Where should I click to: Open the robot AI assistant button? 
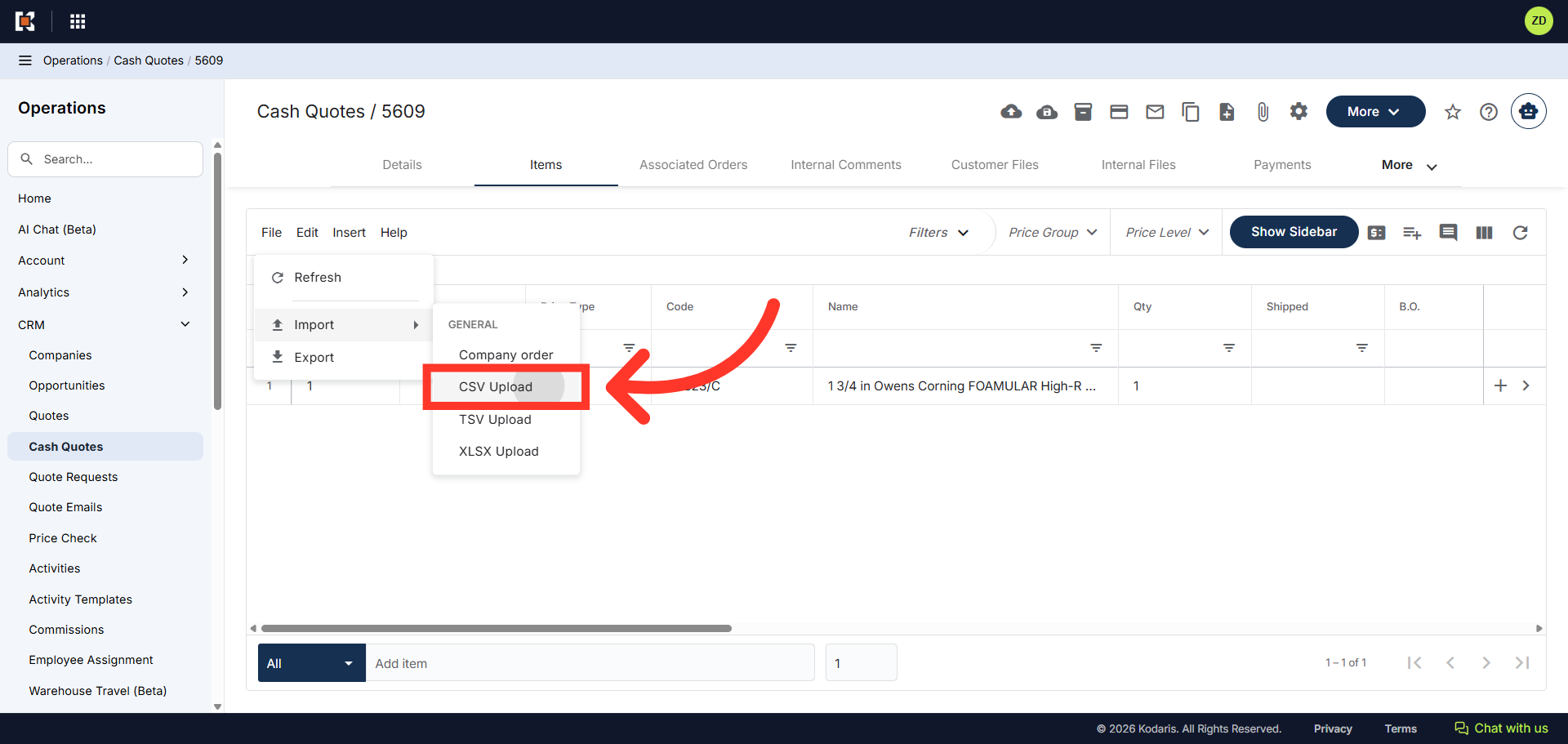pyautogui.click(x=1528, y=111)
